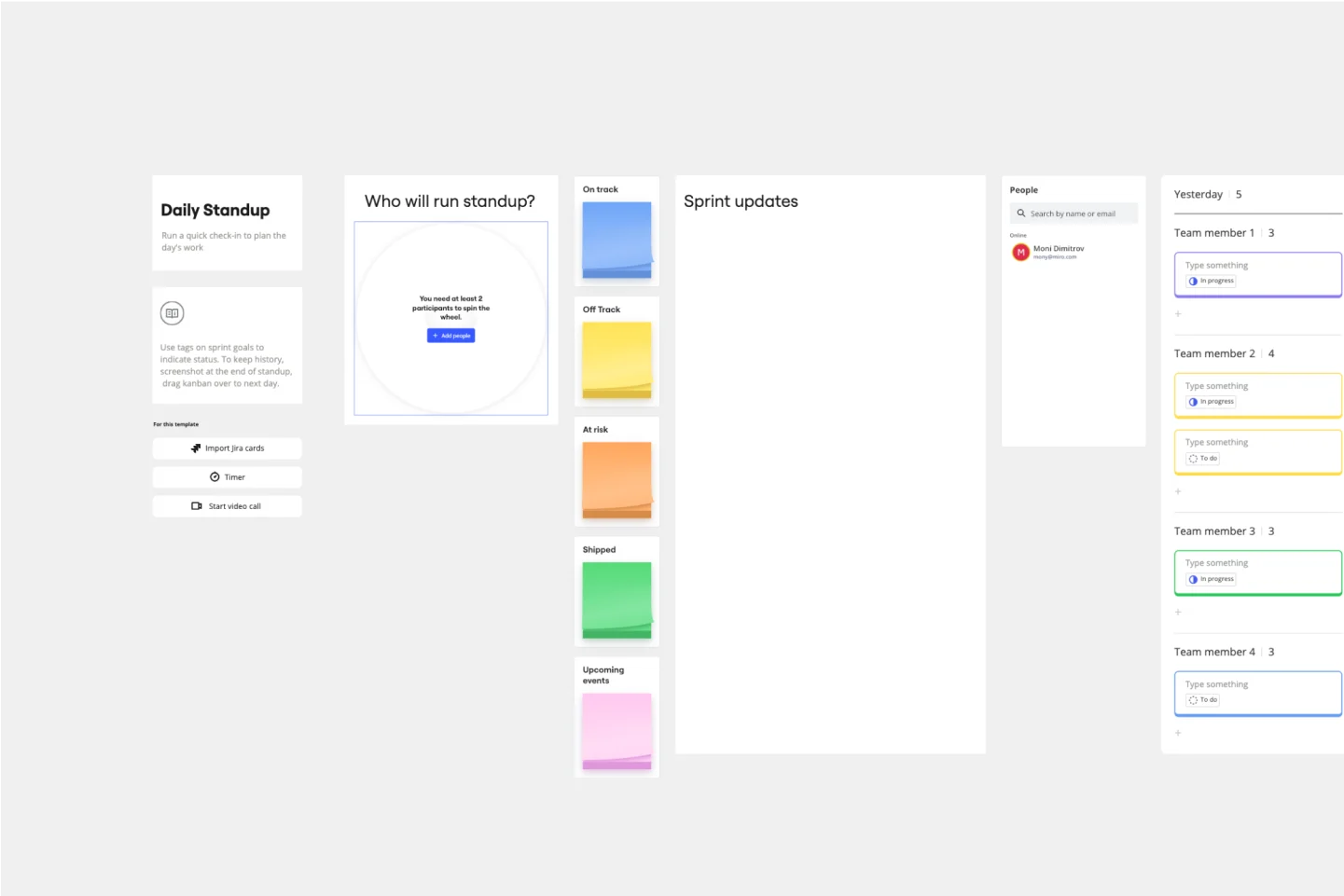Select the blue On track sticky note

(x=617, y=240)
